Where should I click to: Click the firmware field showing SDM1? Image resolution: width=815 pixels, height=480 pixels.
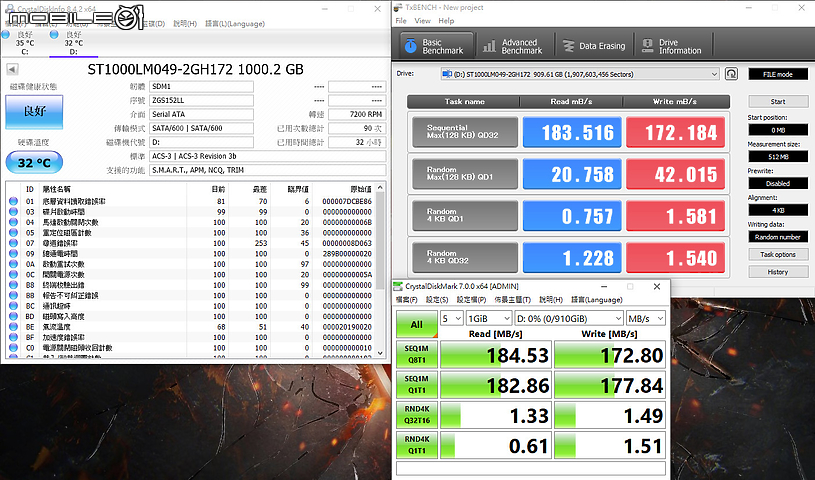(x=202, y=86)
